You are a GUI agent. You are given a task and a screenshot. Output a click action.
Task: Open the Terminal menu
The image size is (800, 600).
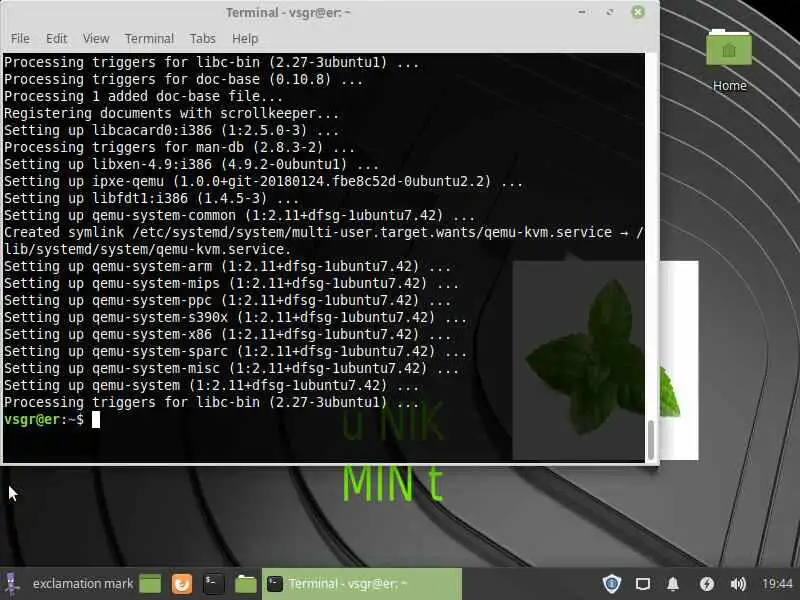click(x=149, y=39)
